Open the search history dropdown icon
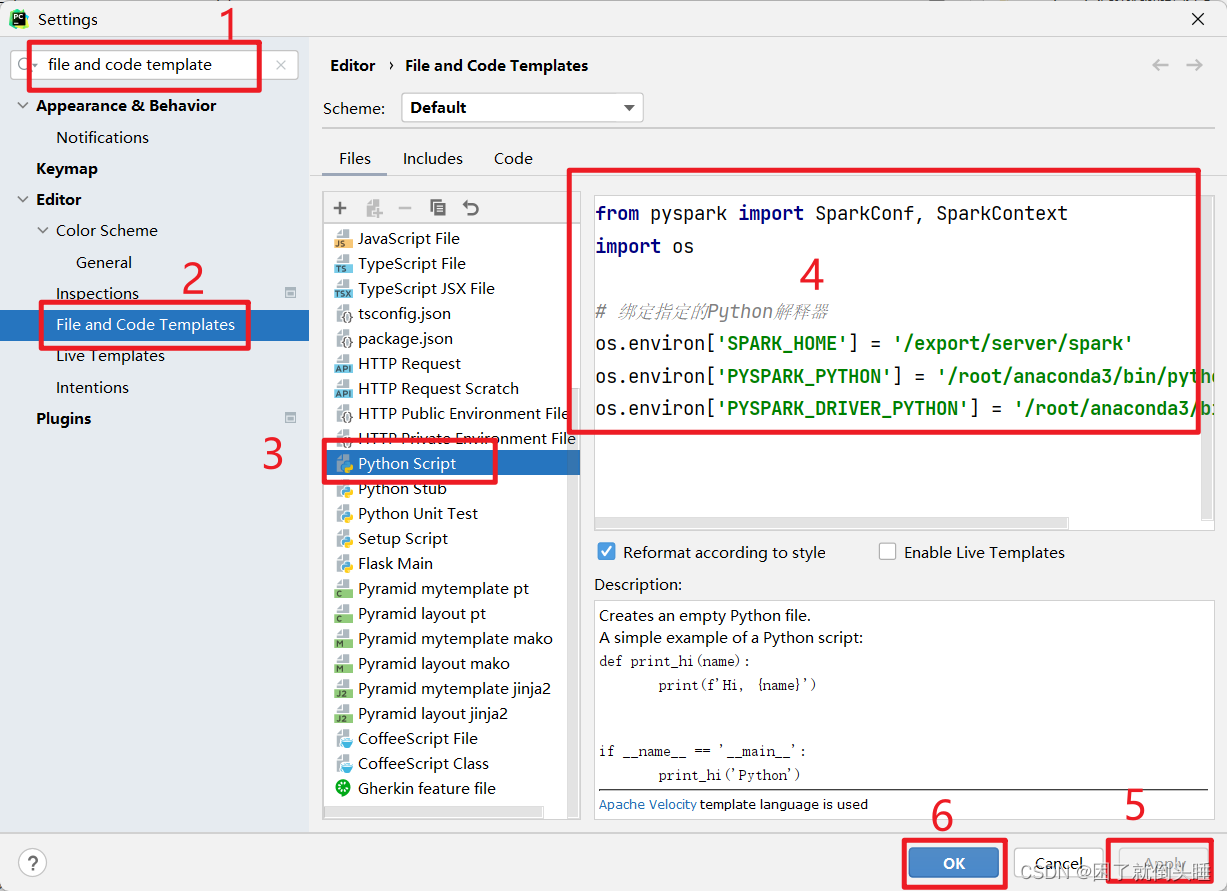 tap(27, 65)
